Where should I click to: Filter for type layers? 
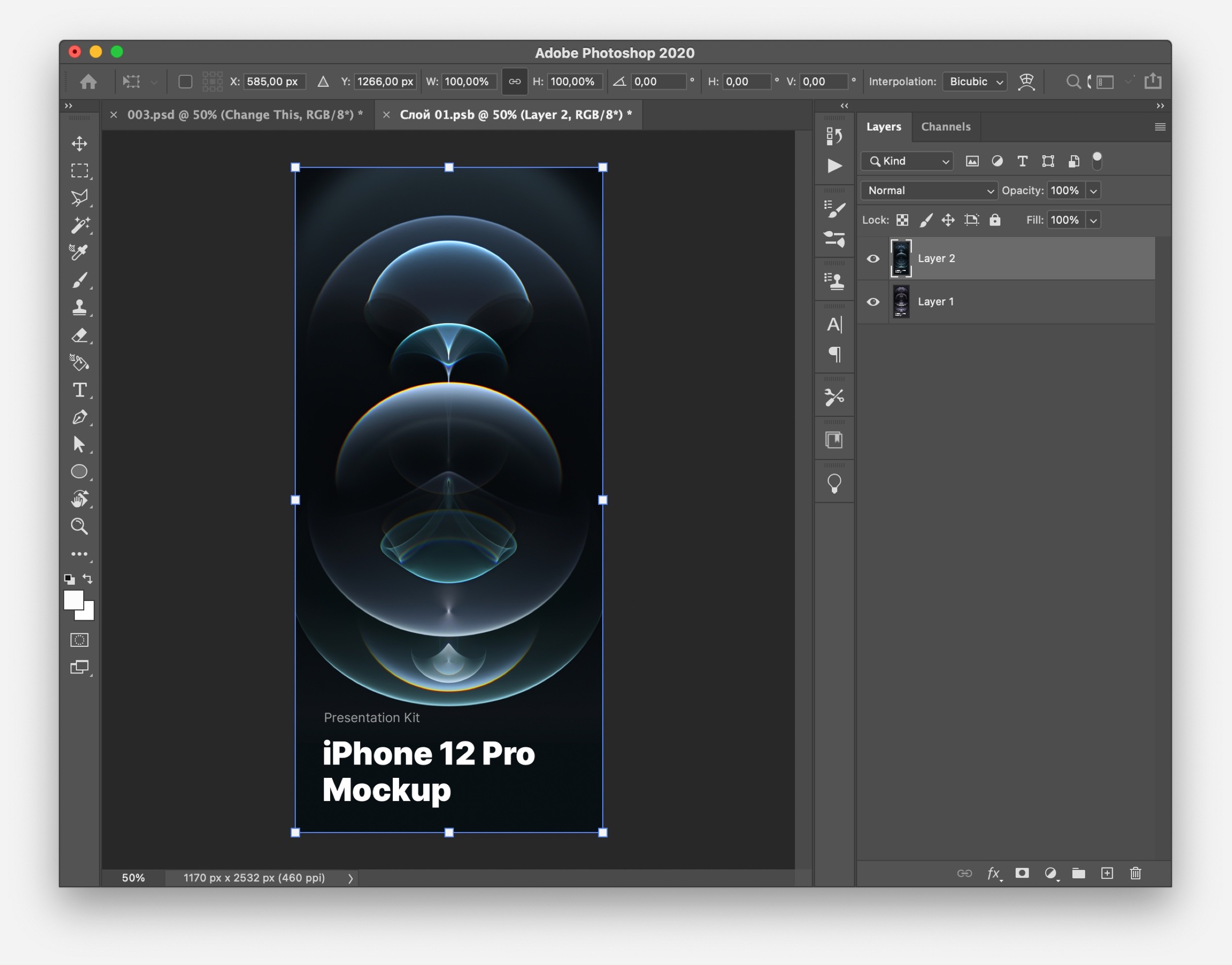coord(1023,162)
